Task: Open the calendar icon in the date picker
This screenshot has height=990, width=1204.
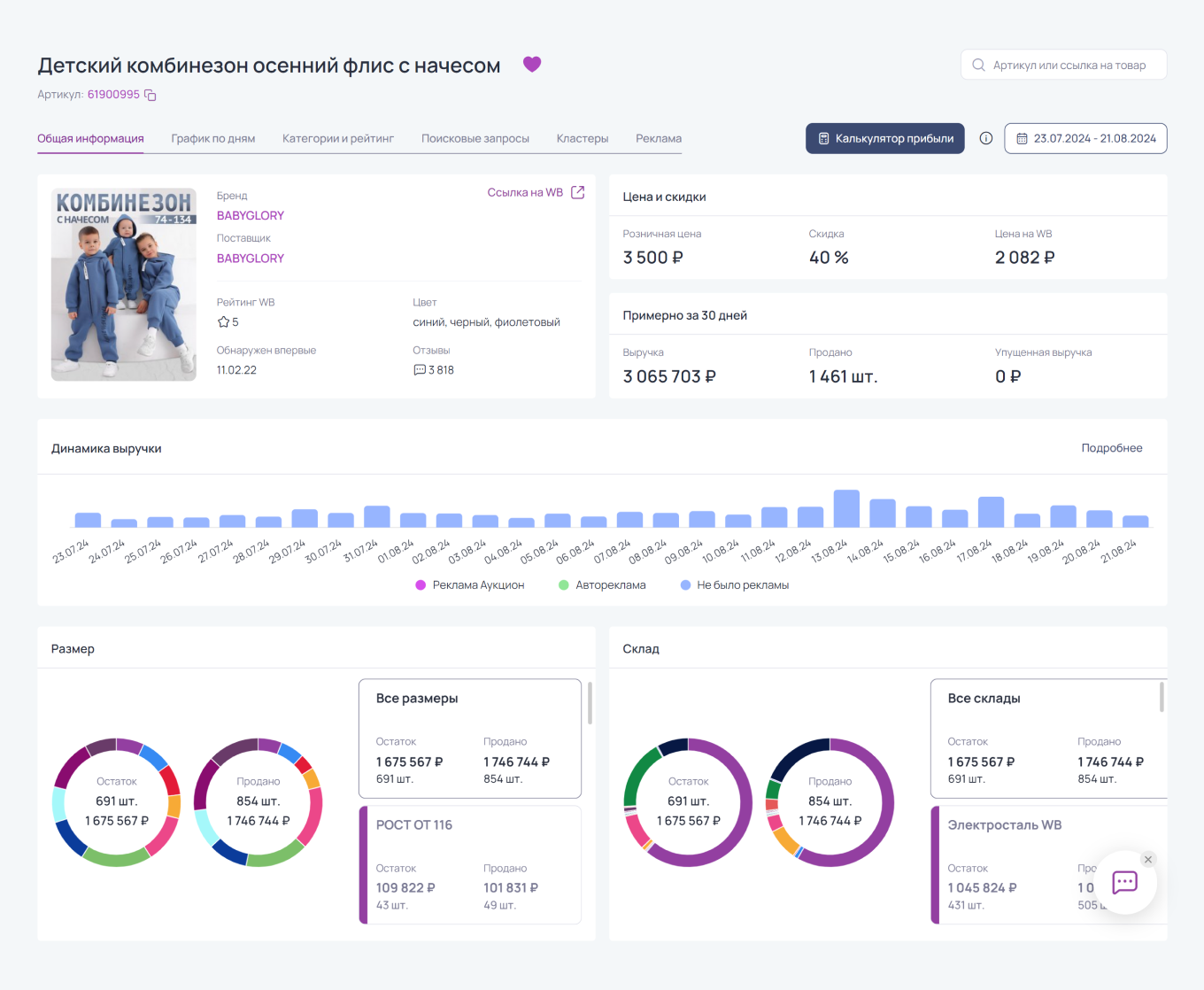Action: pyautogui.click(x=1023, y=138)
